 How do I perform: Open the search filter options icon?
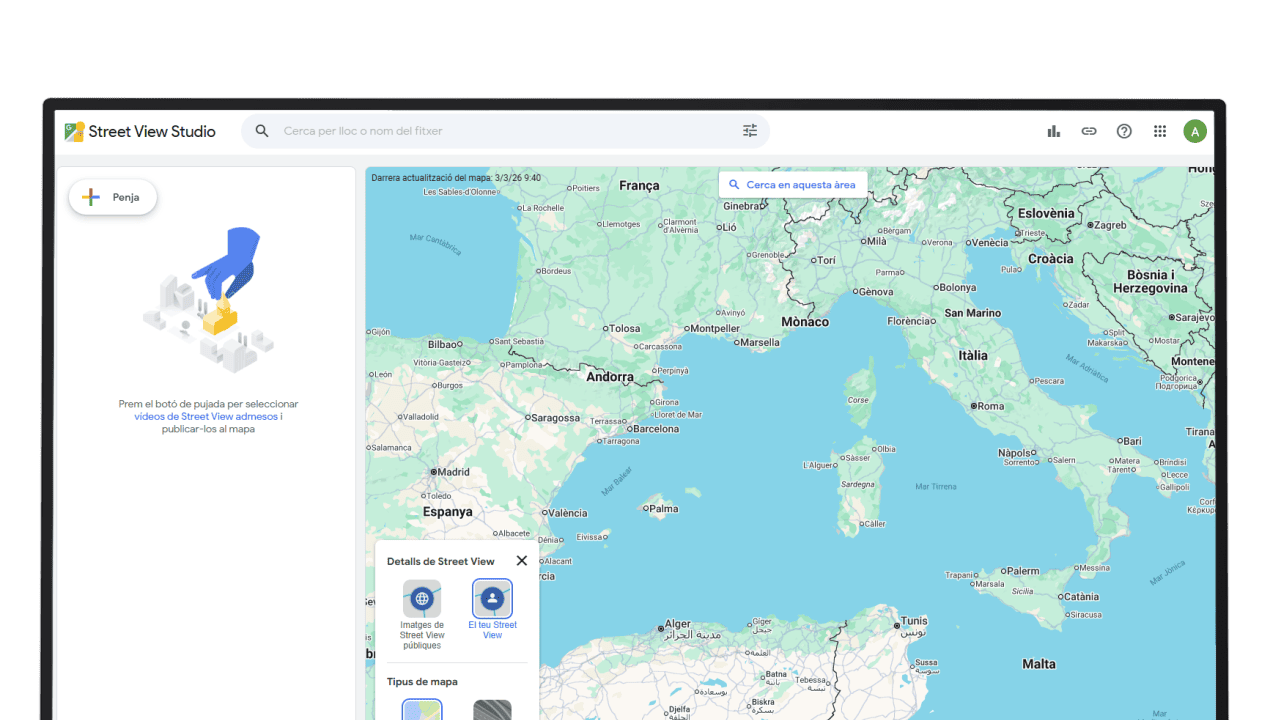[750, 131]
